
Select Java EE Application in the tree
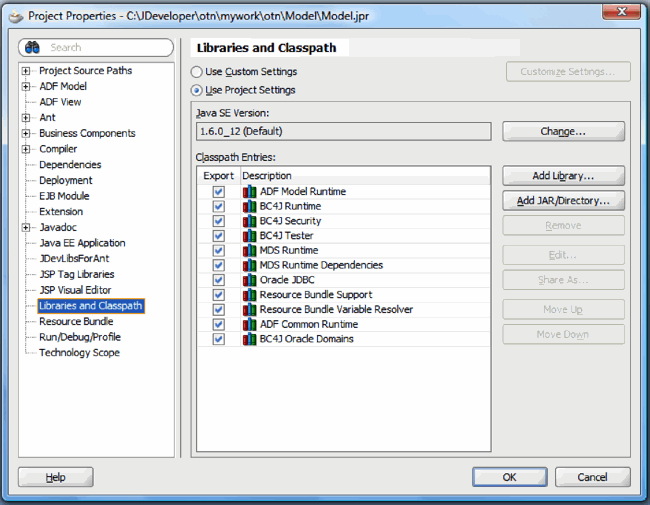82,243
